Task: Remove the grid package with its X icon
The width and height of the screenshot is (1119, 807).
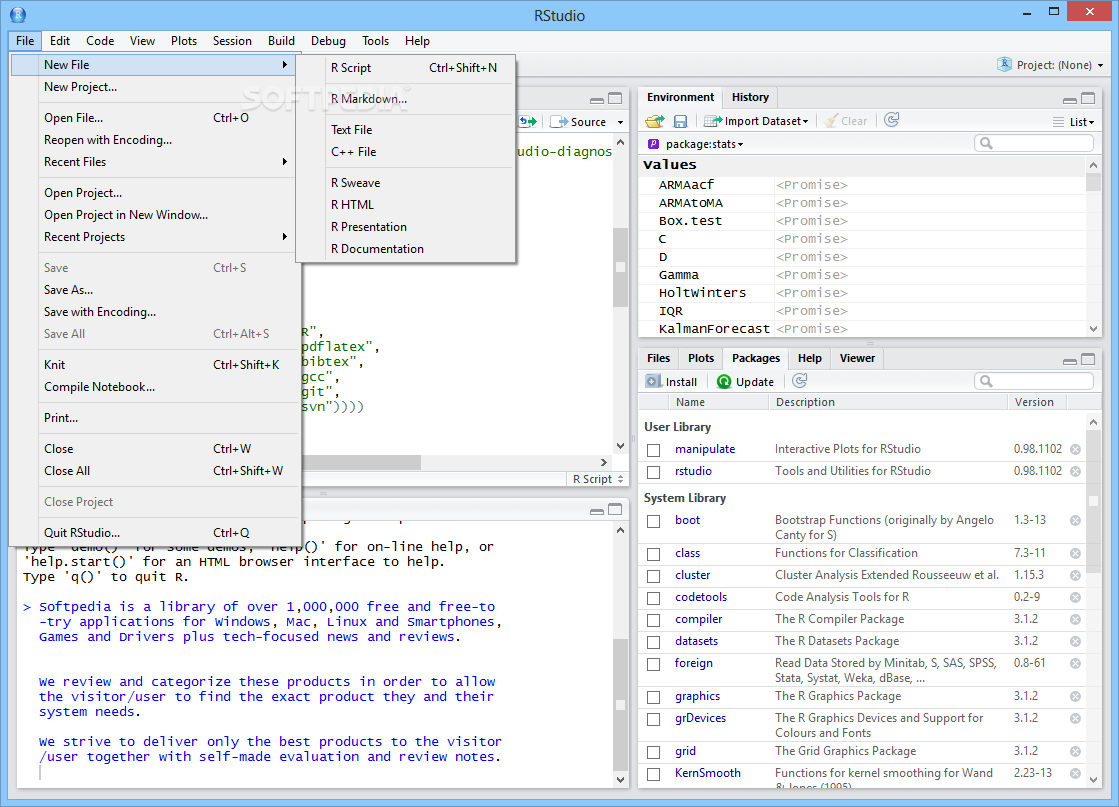Action: (x=1075, y=751)
